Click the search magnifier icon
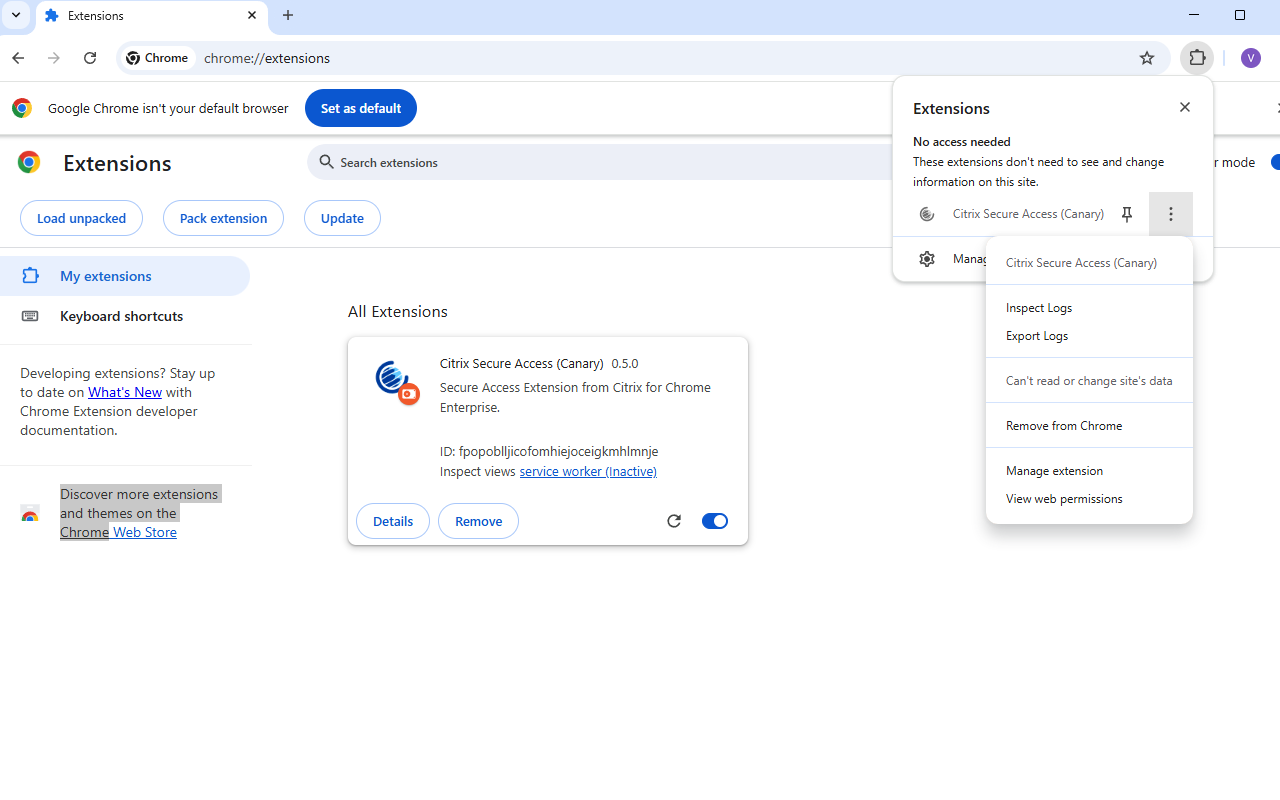This screenshot has height=800, width=1280. click(326, 162)
